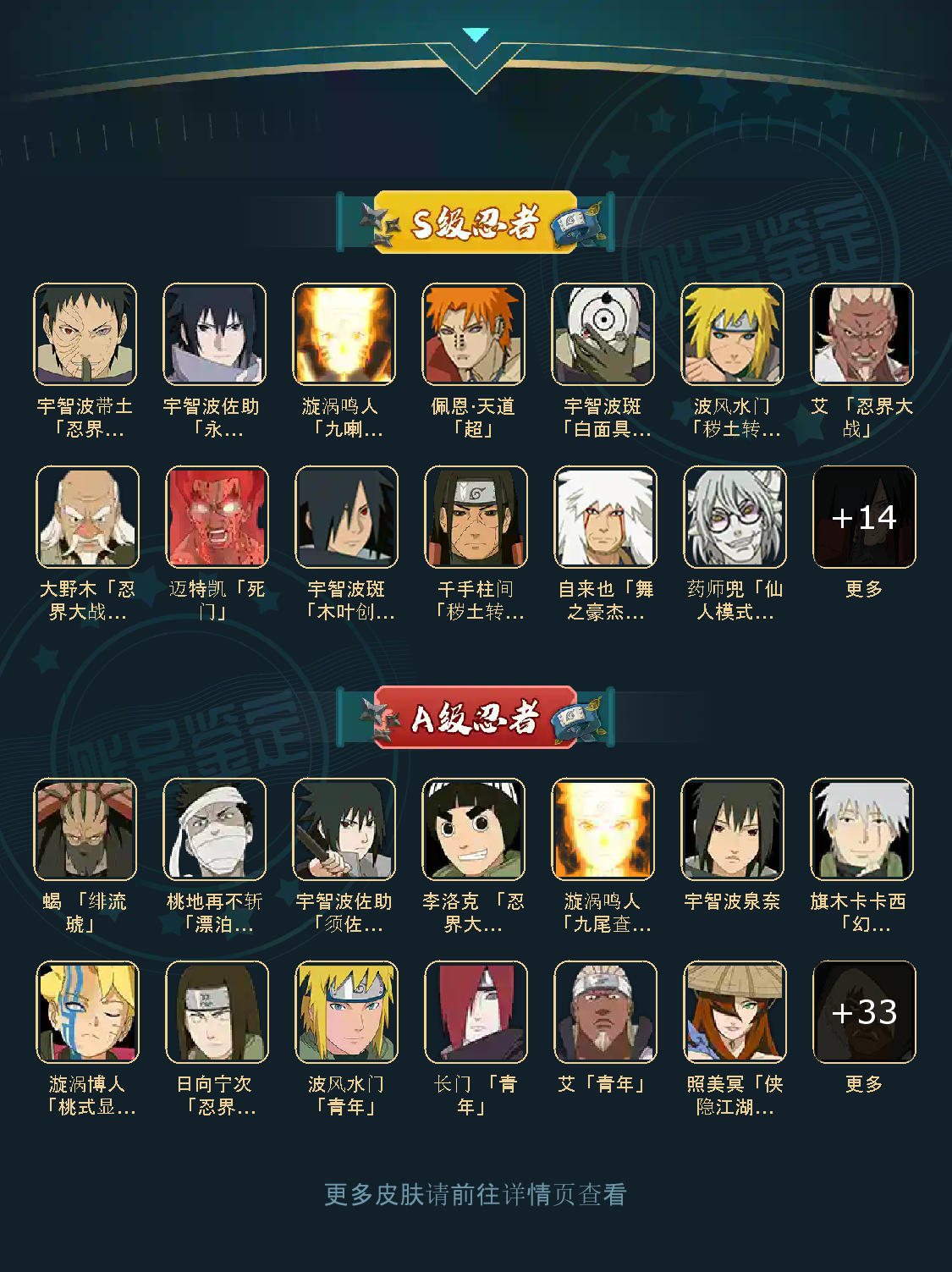Screen dimensions: 952x1272
Task: Expand the +33 more A-rank ninjas tile
Action: tap(864, 1011)
